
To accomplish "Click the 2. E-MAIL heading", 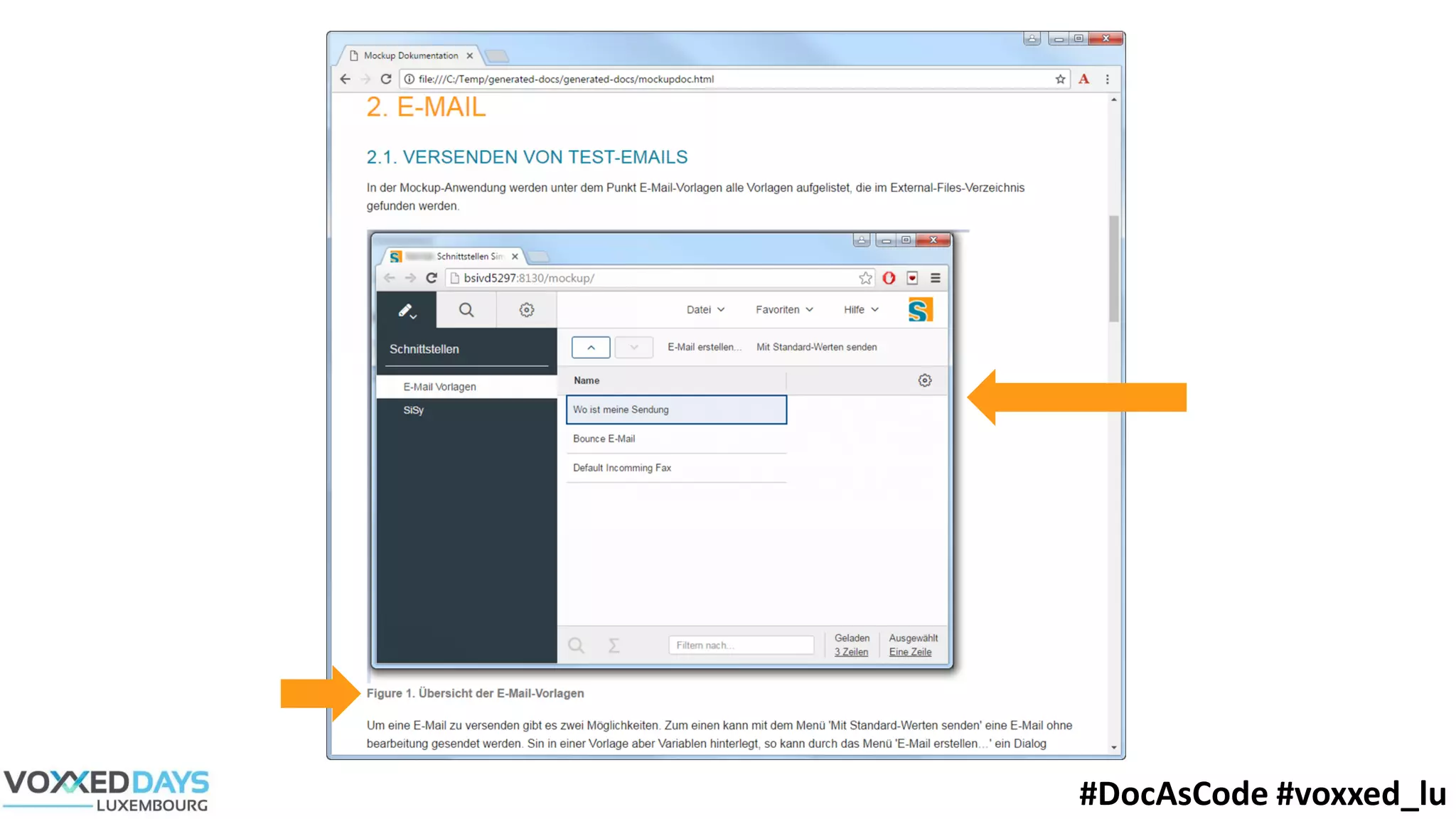I will pos(426,107).
